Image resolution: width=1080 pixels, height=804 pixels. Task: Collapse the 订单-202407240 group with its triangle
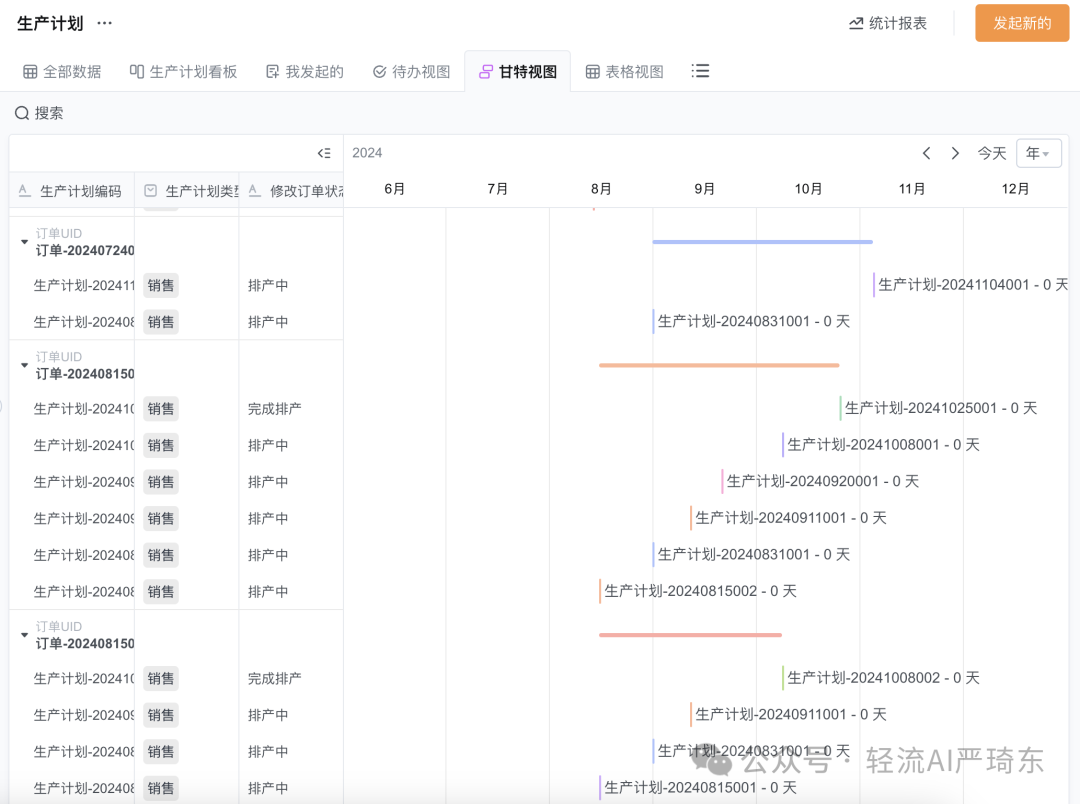(24, 240)
